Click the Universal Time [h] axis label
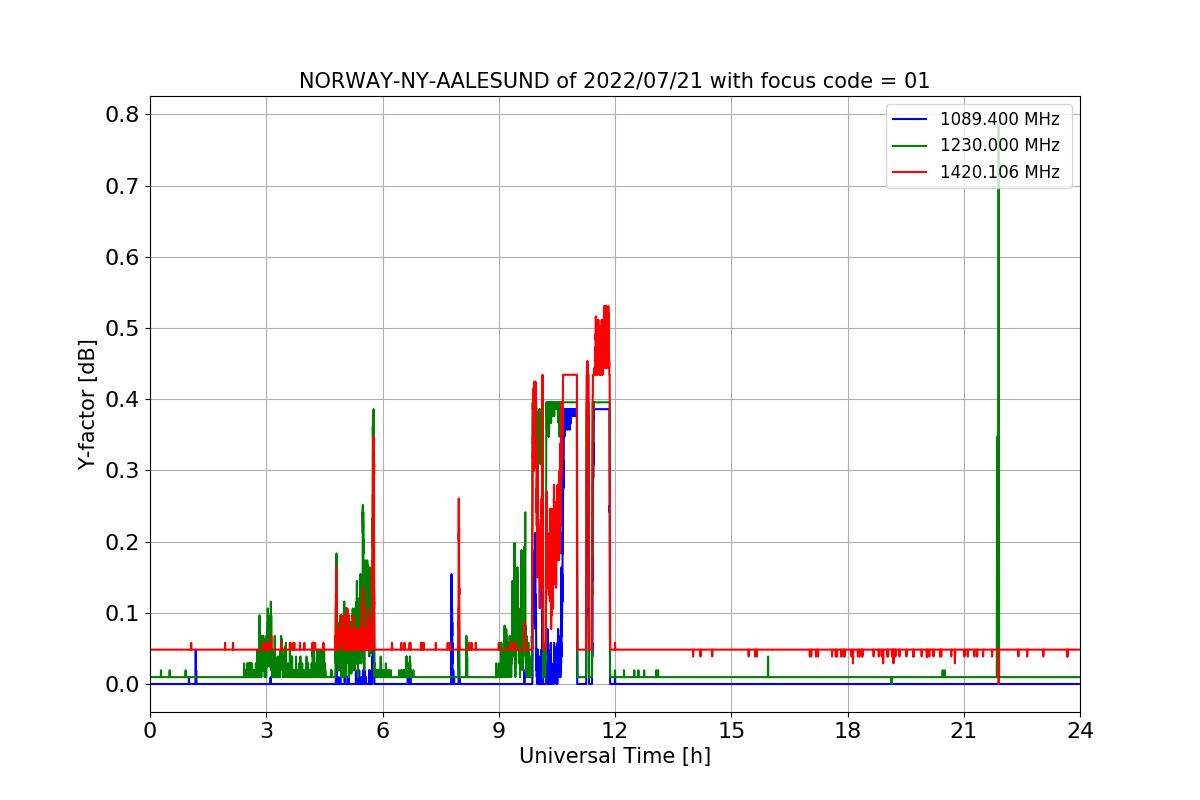The height and width of the screenshot is (800, 1200). (615, 756)
